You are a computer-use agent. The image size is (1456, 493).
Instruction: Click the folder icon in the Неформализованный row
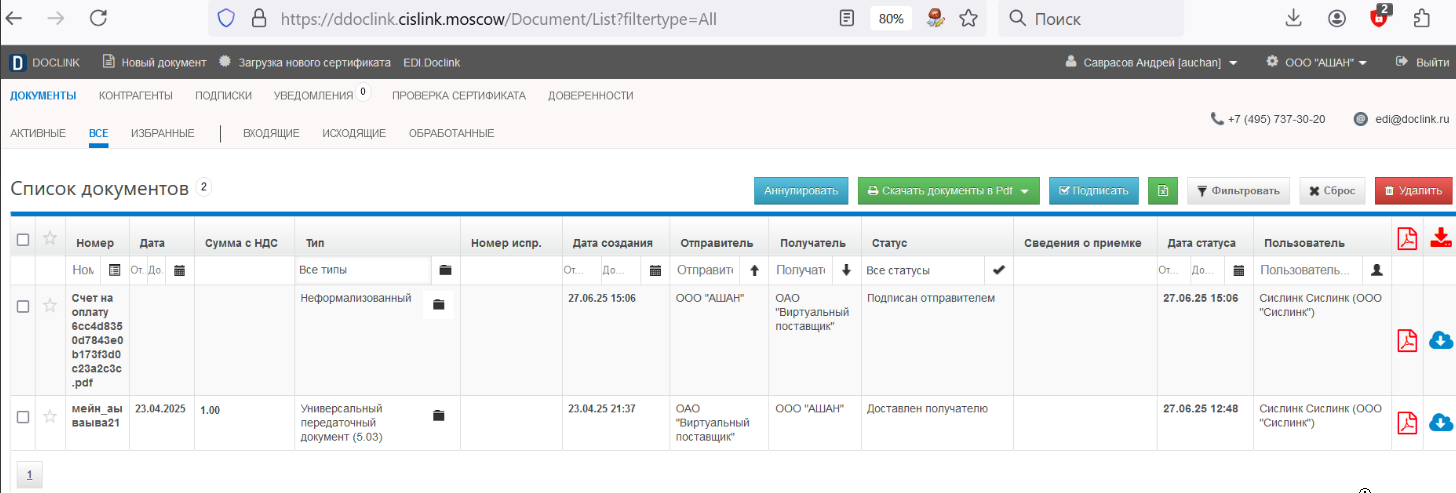tap(438, 304)
